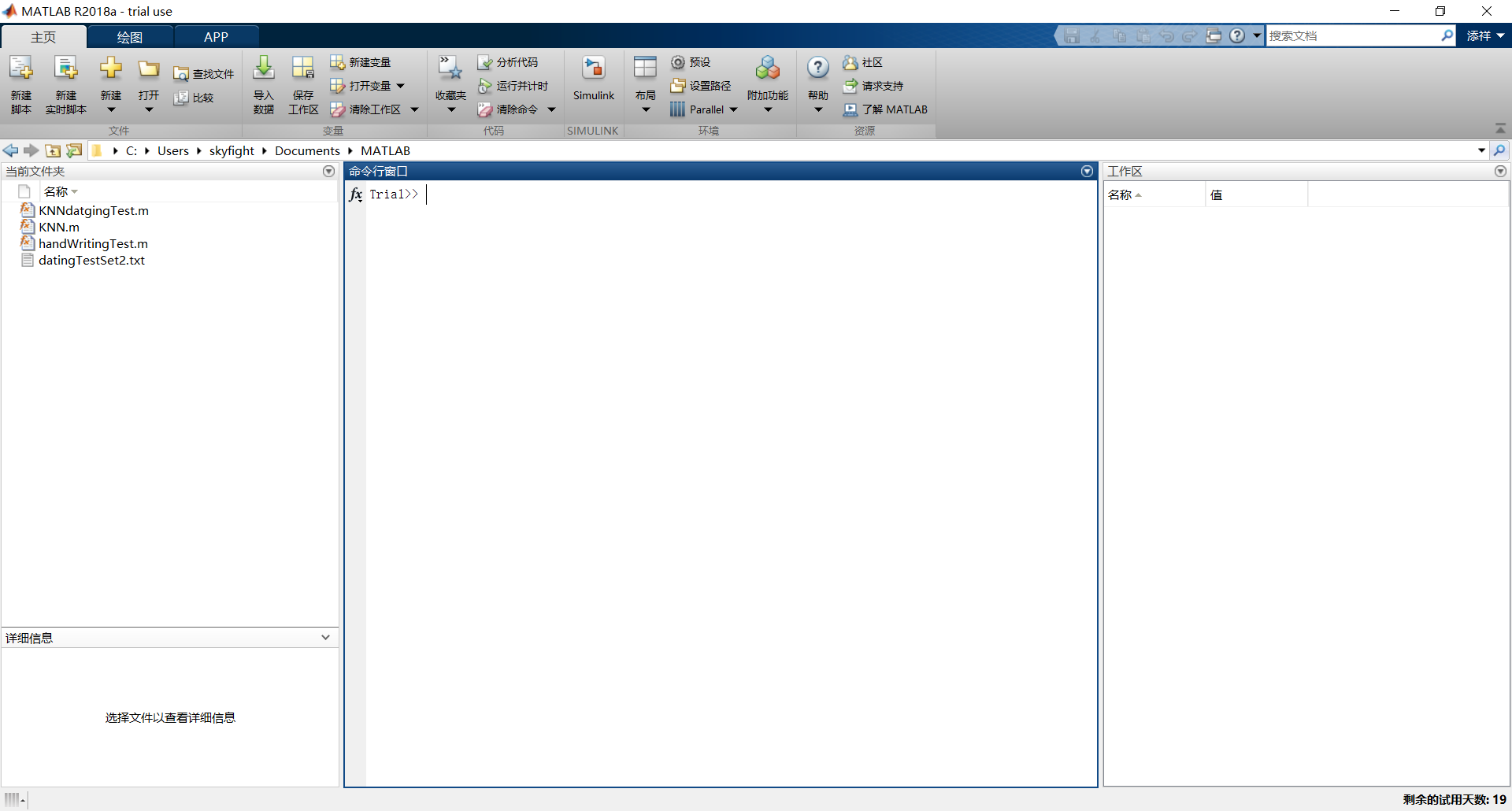
Task: Expand the 打开变量 dropdown arrow
Action: click(401, 86)
